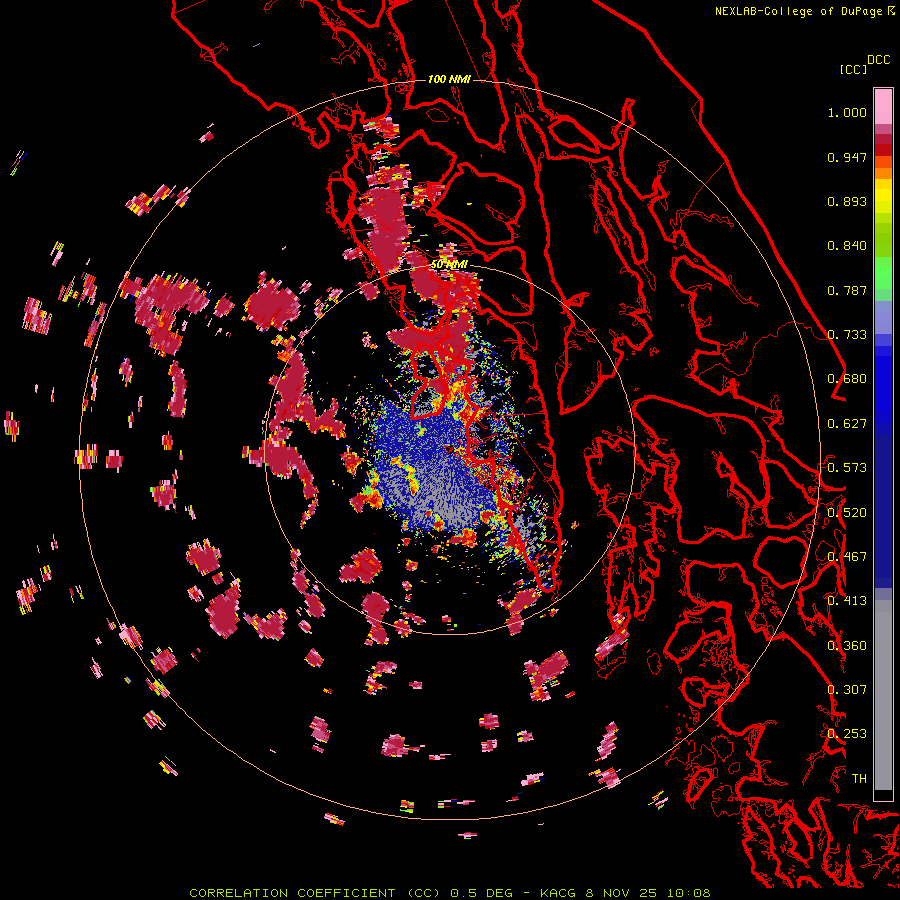Click the pink top segment of the color bar
Image resolution: width=900 pixels, height=900 pixels.
[x=883, y=106]
